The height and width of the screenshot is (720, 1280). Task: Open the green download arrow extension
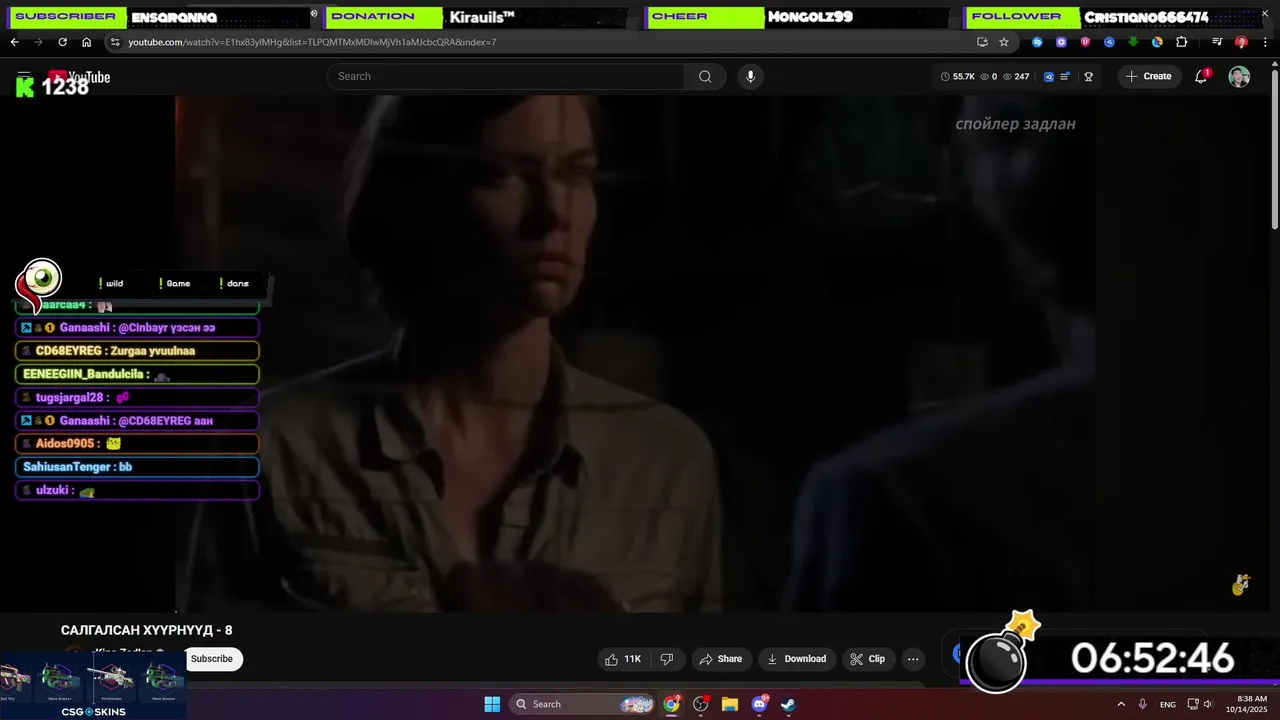point(1133,42)
